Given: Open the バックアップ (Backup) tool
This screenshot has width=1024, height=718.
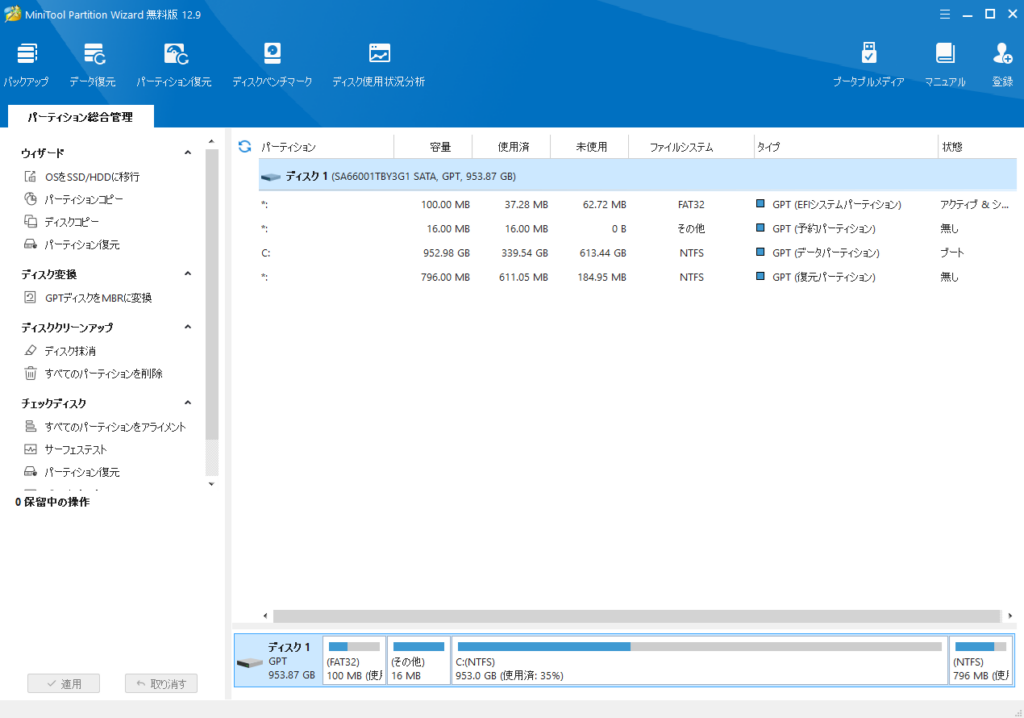Looking at the screenshot, I should tap(26, 65).
